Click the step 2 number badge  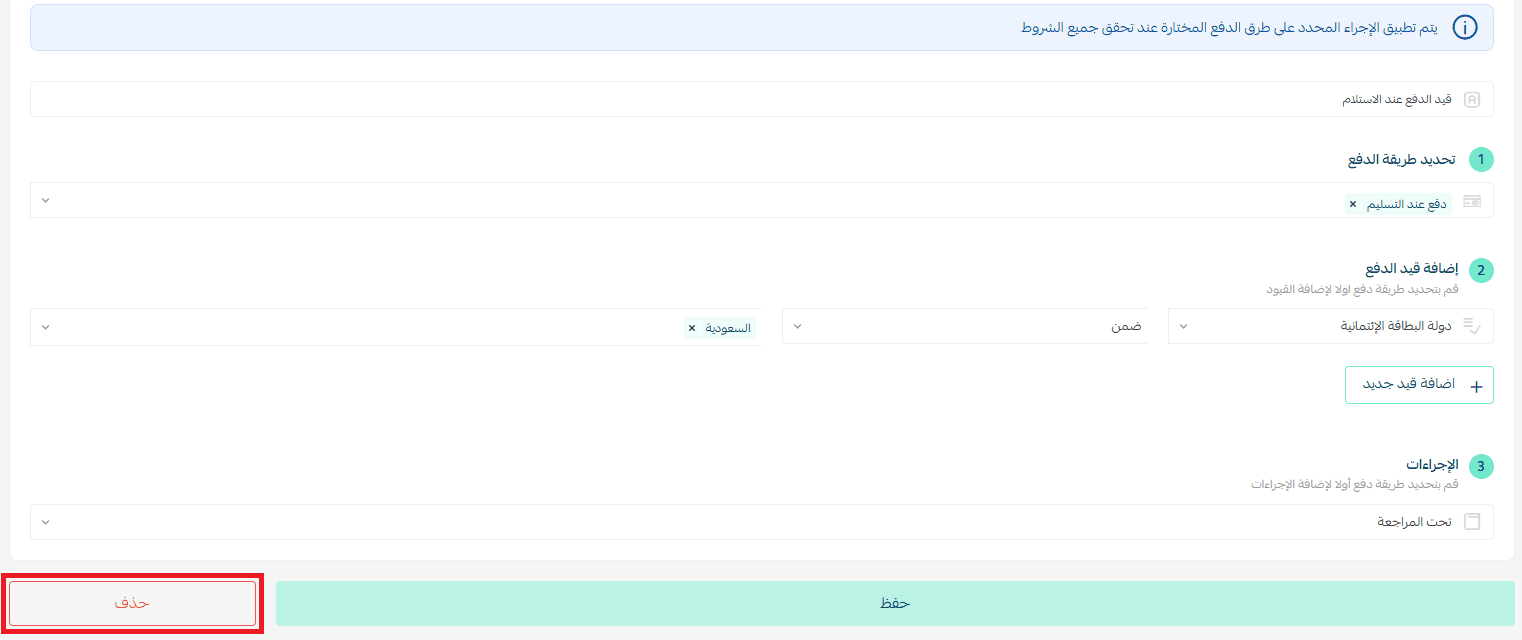click(1480, 270)
